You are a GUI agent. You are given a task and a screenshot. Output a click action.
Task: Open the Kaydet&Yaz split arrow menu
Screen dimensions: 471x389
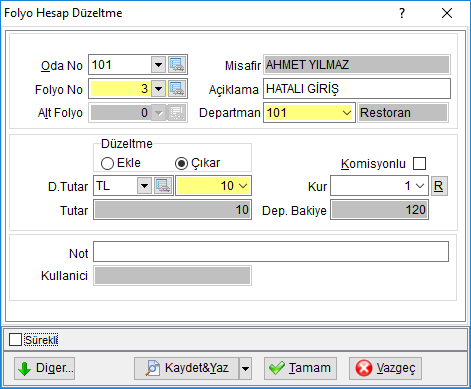pos(245,368)
